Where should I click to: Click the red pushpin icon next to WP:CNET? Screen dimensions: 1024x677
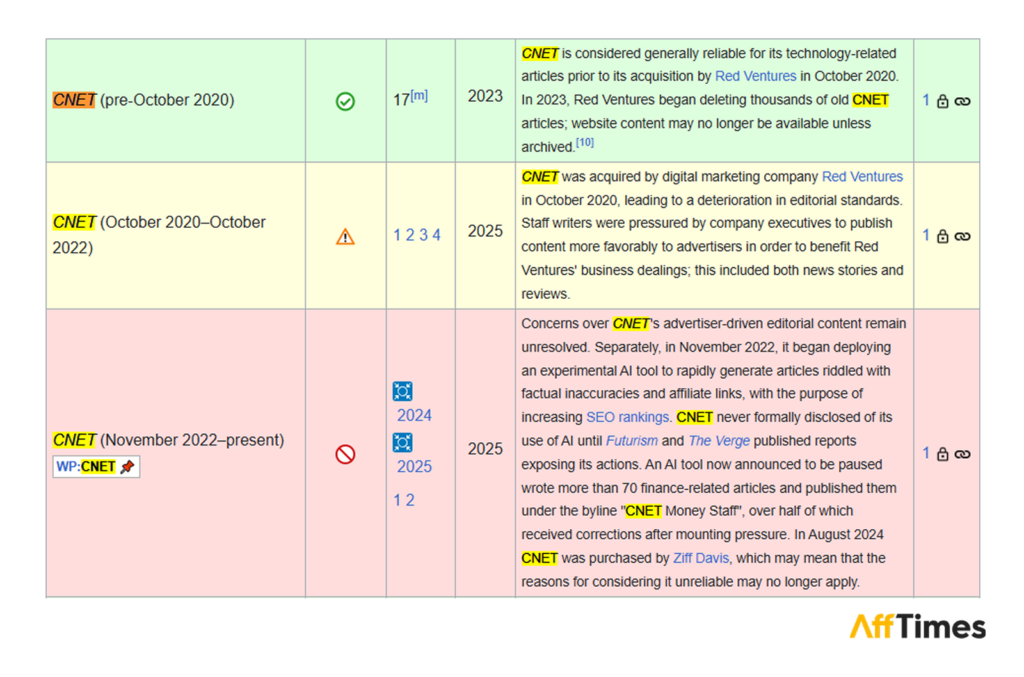point(127,467)
